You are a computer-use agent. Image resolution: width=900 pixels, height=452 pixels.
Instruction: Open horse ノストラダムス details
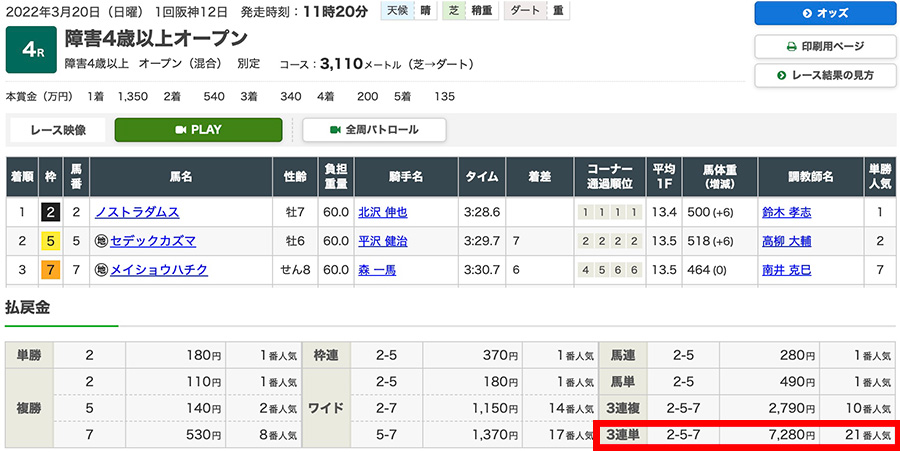[137, 212]
